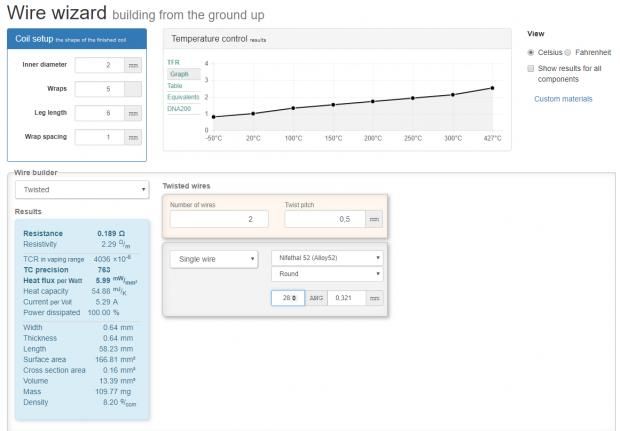Click the AWG gauge stepper field
Viewport: 620px width, 431px height.
coord(288,298)
